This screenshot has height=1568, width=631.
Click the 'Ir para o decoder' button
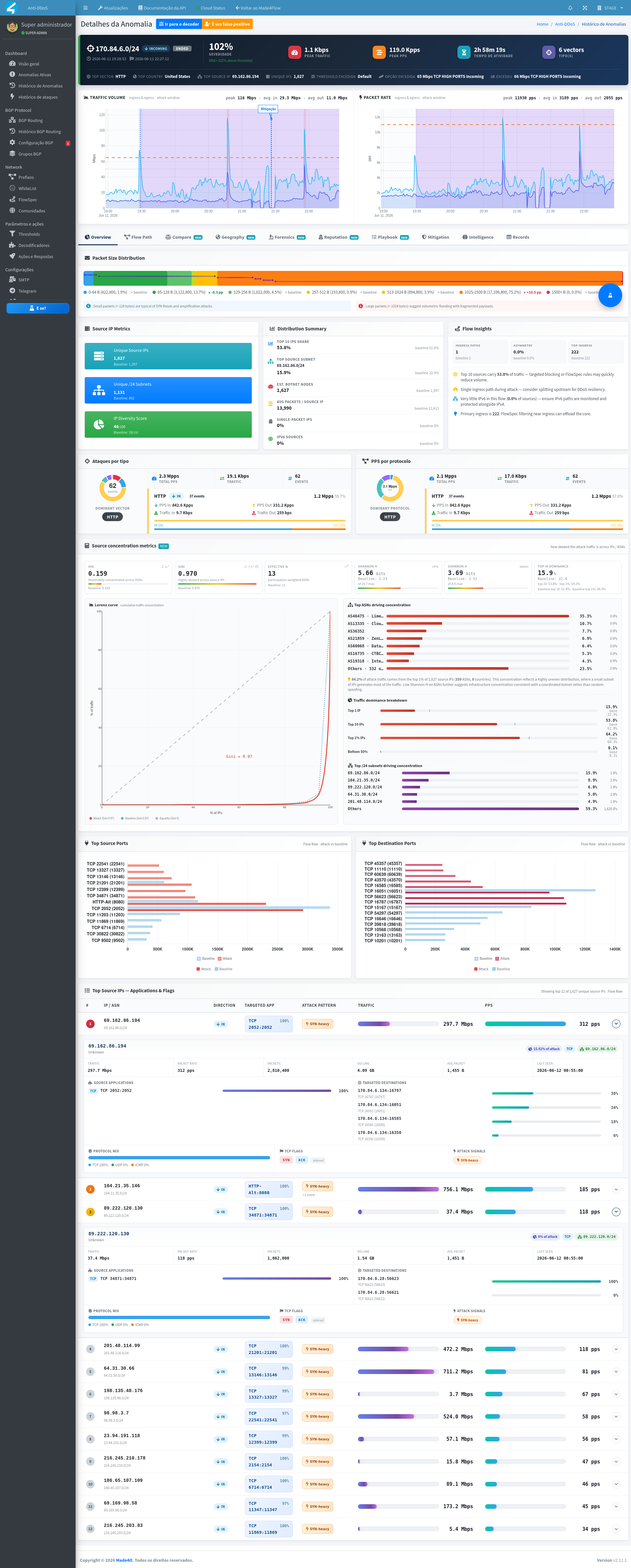(179, 24)
